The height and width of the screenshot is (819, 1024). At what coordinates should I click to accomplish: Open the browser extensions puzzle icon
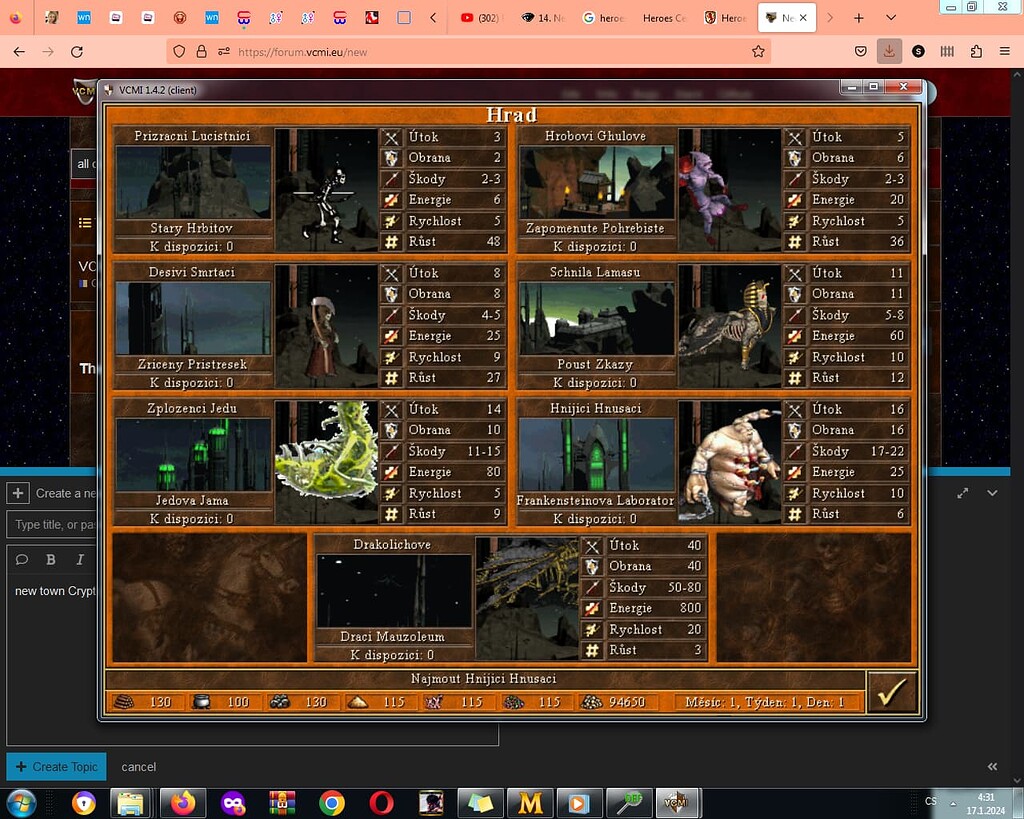[x=976, y=51]
